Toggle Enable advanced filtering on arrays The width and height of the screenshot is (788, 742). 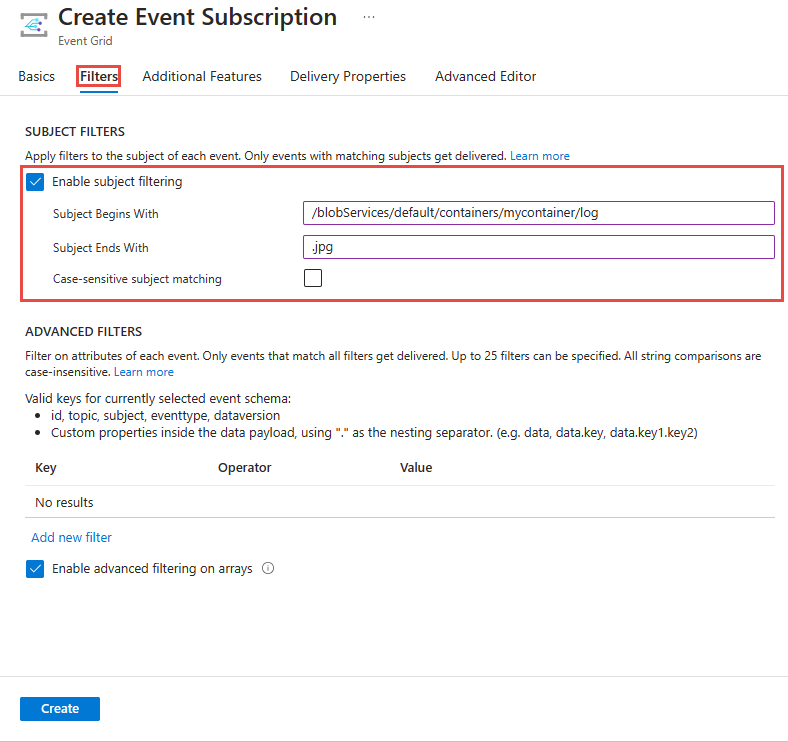(x=36, y=569)
